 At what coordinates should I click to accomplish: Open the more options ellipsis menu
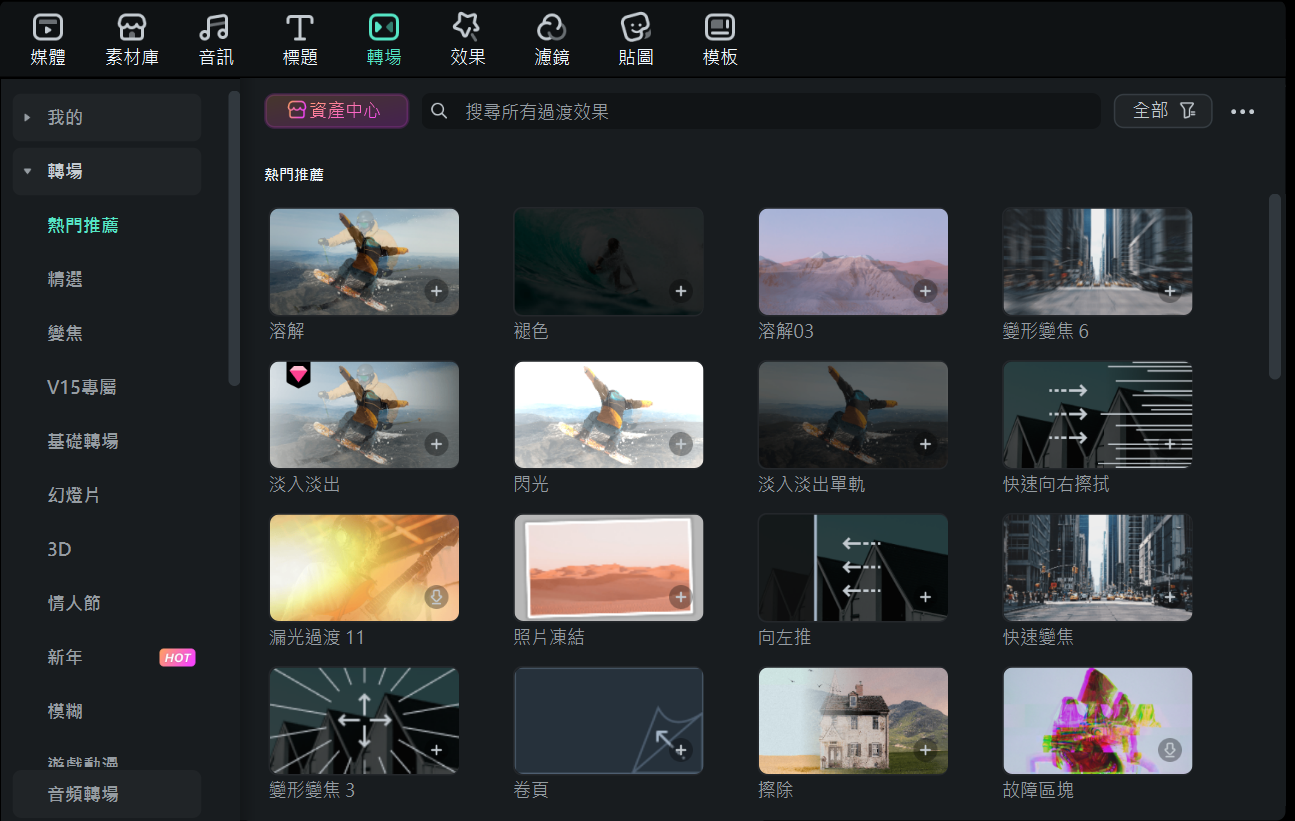(x=1242, y=112)
